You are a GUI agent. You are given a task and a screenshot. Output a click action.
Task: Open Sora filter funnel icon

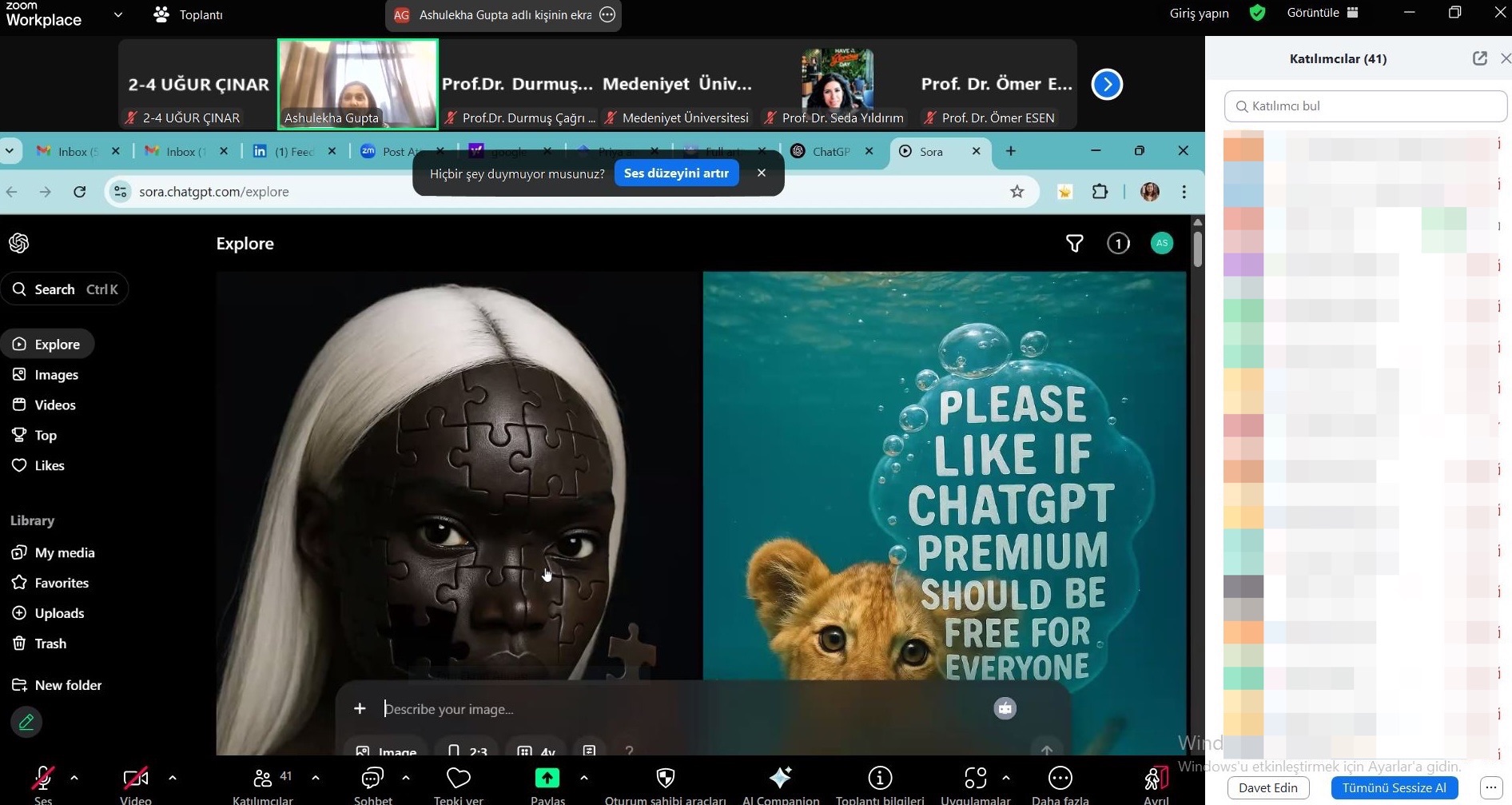coord(1075,244)
